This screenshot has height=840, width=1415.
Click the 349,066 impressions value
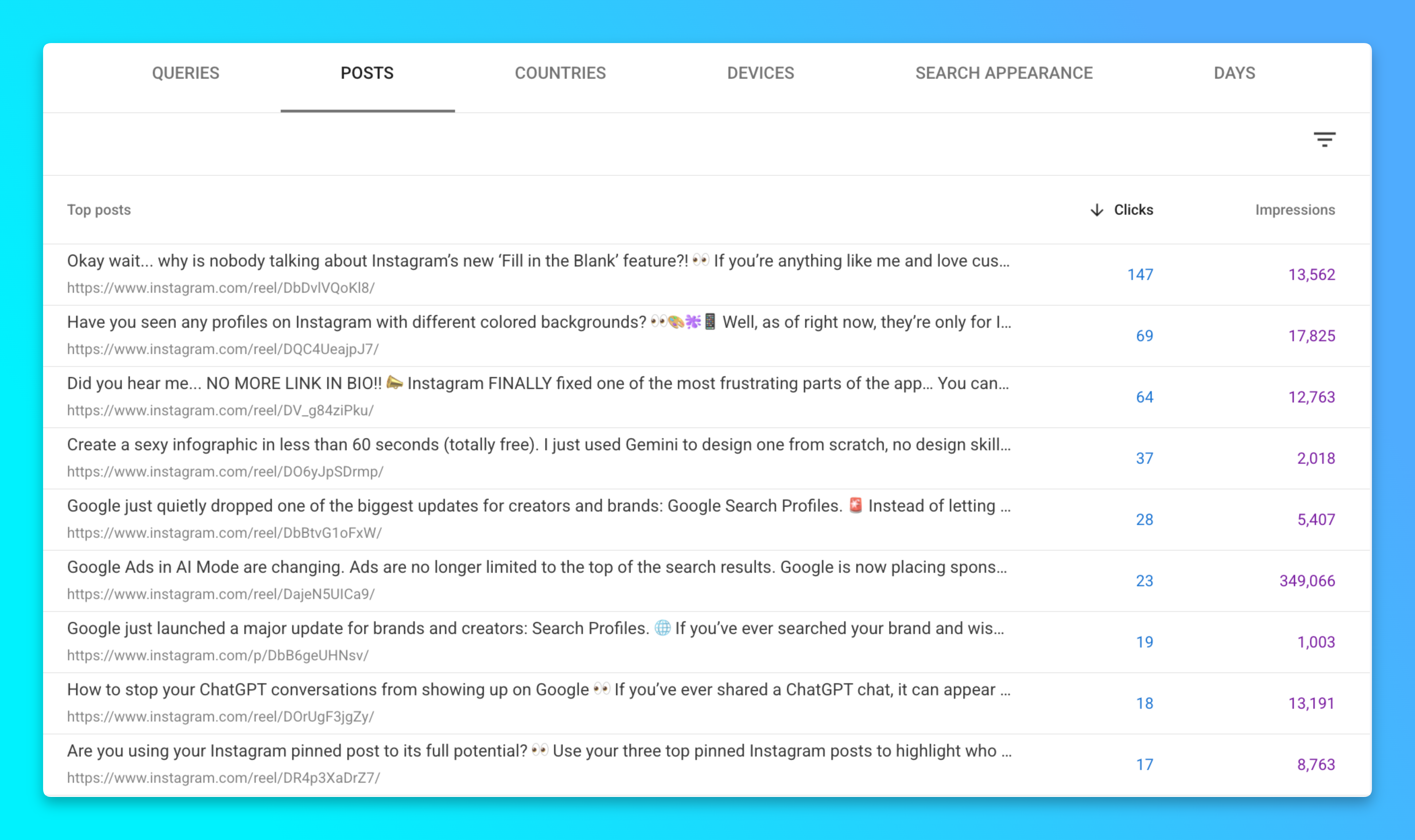pos(1307,581)
